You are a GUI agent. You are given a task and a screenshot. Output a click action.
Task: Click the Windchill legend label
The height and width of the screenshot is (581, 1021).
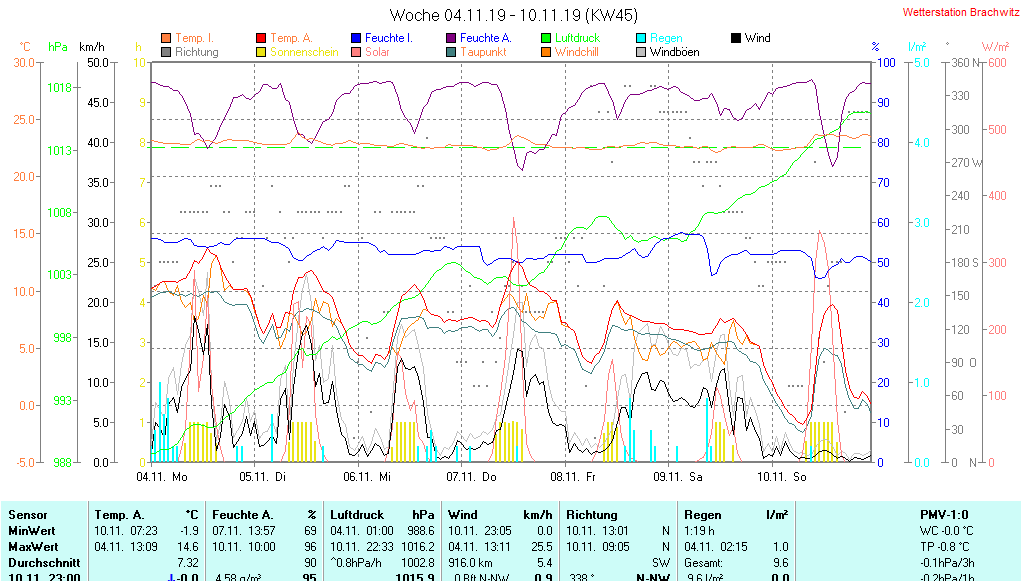pyautogui.click(x=576, y=52)
